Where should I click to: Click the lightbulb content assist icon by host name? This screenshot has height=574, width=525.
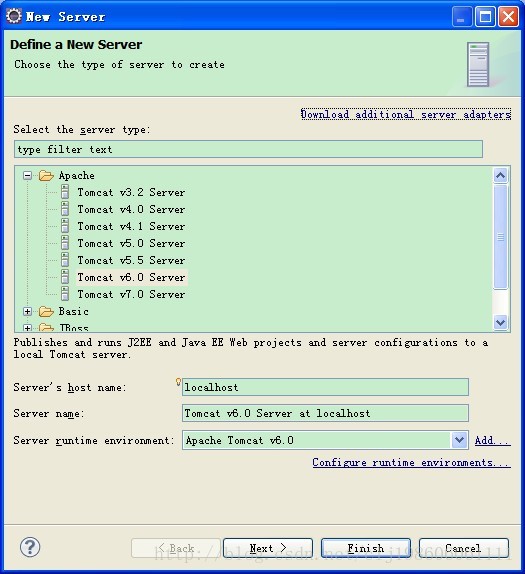(x=178, y=382)
